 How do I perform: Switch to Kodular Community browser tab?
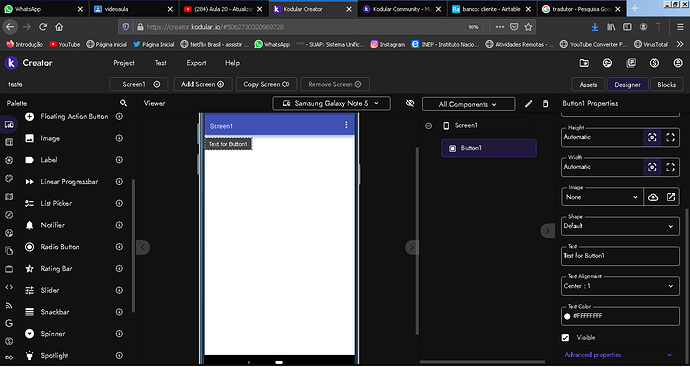[403, 9]
